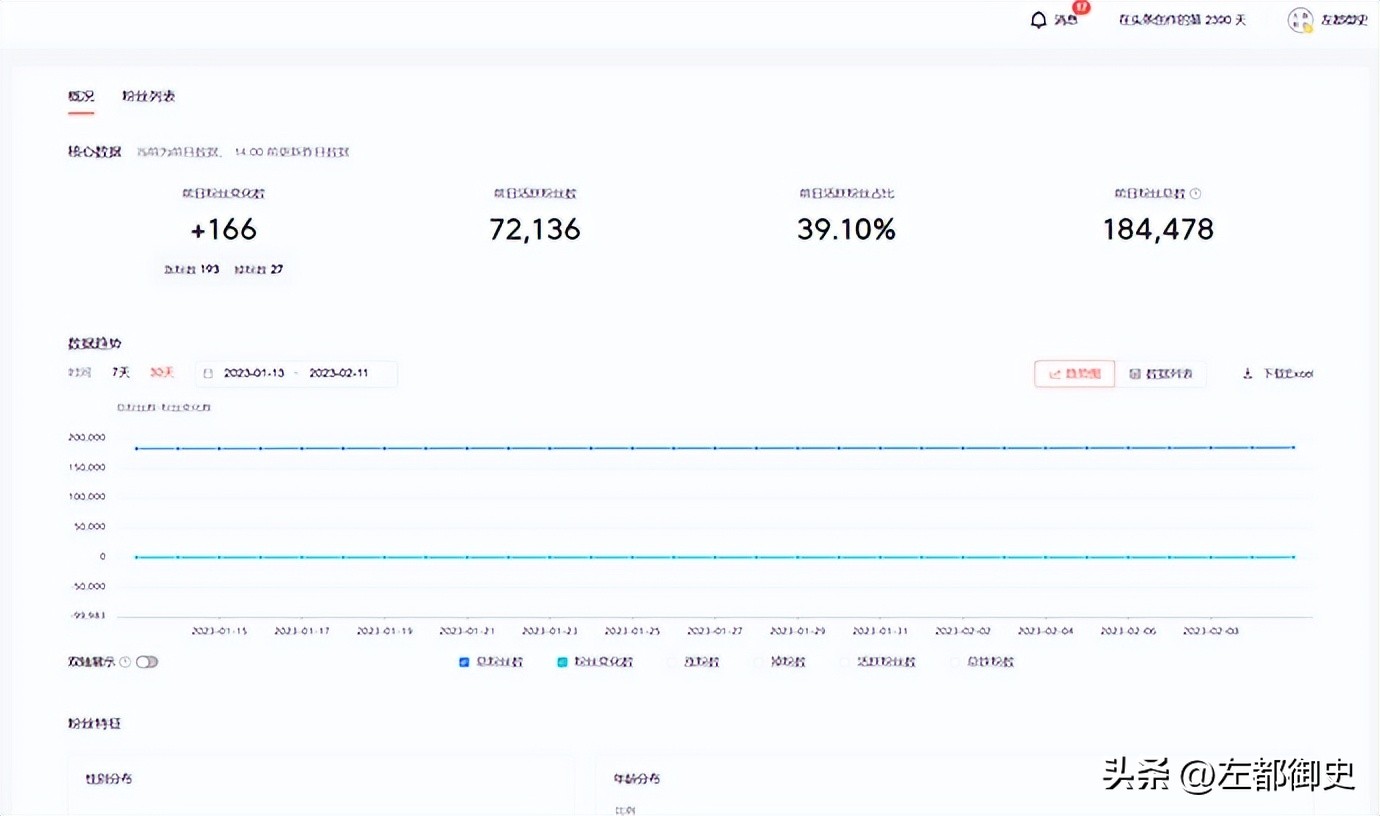Open the Overview tab with red underline

[81, 97]
